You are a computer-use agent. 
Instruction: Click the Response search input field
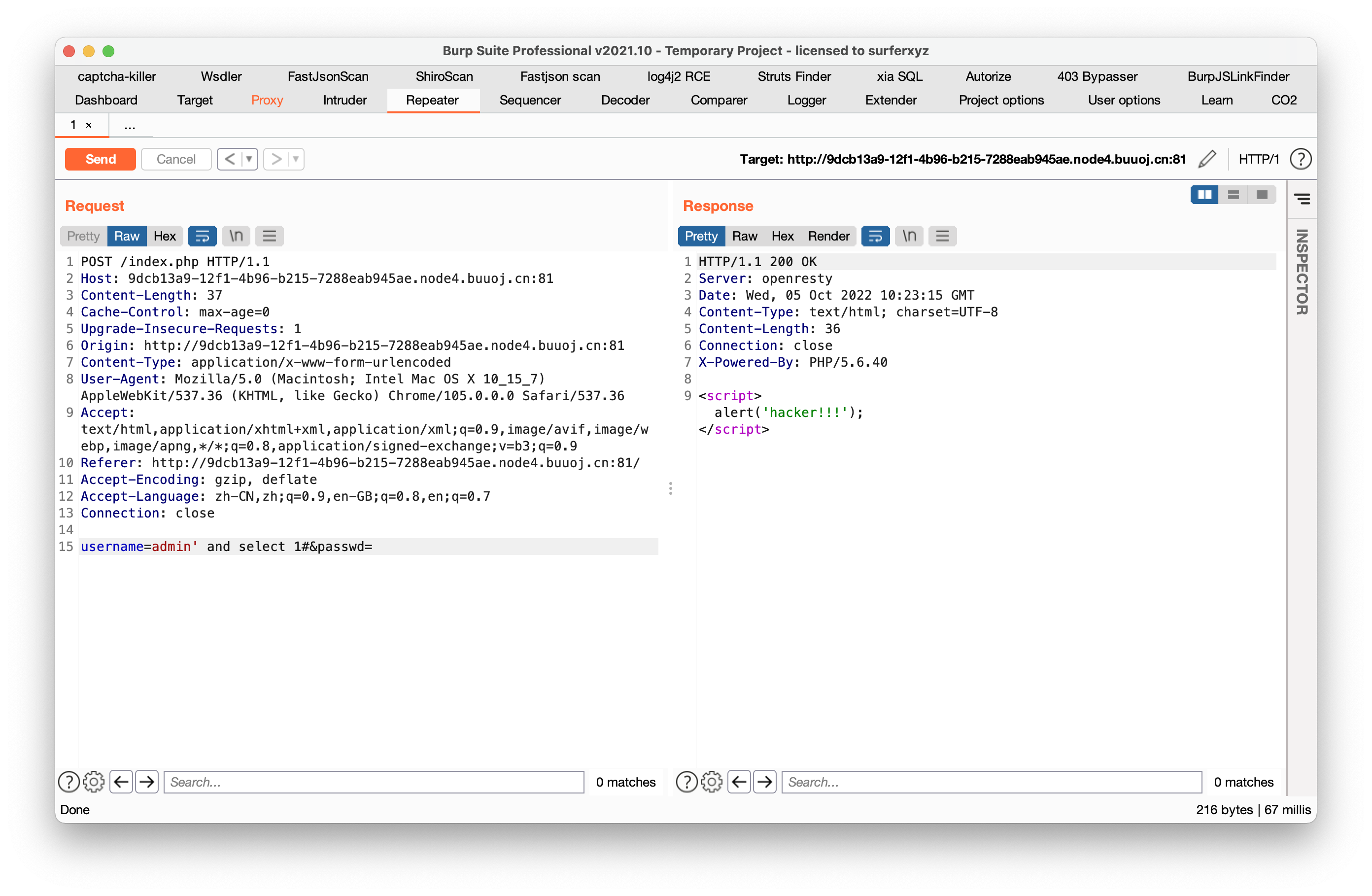(992, 782)
